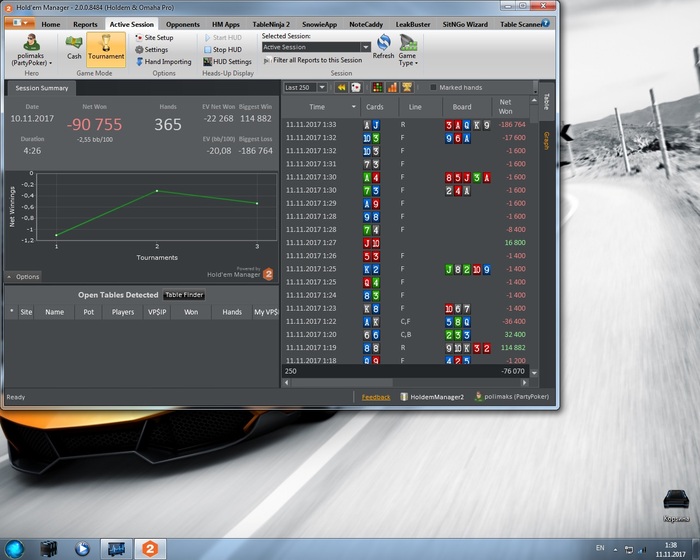Click the colored dots grid icon
Viewport: 700px width, 560px height.
click(x=378, y=88)
